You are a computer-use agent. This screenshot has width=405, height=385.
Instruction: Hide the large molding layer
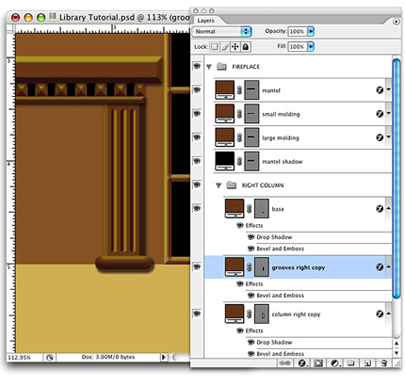tap(197, 137)
